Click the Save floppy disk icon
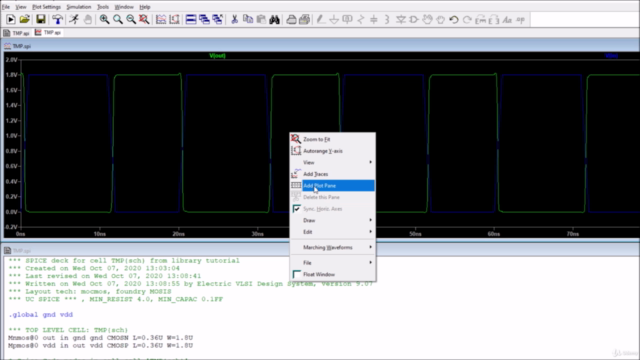 tap(40, 19)
